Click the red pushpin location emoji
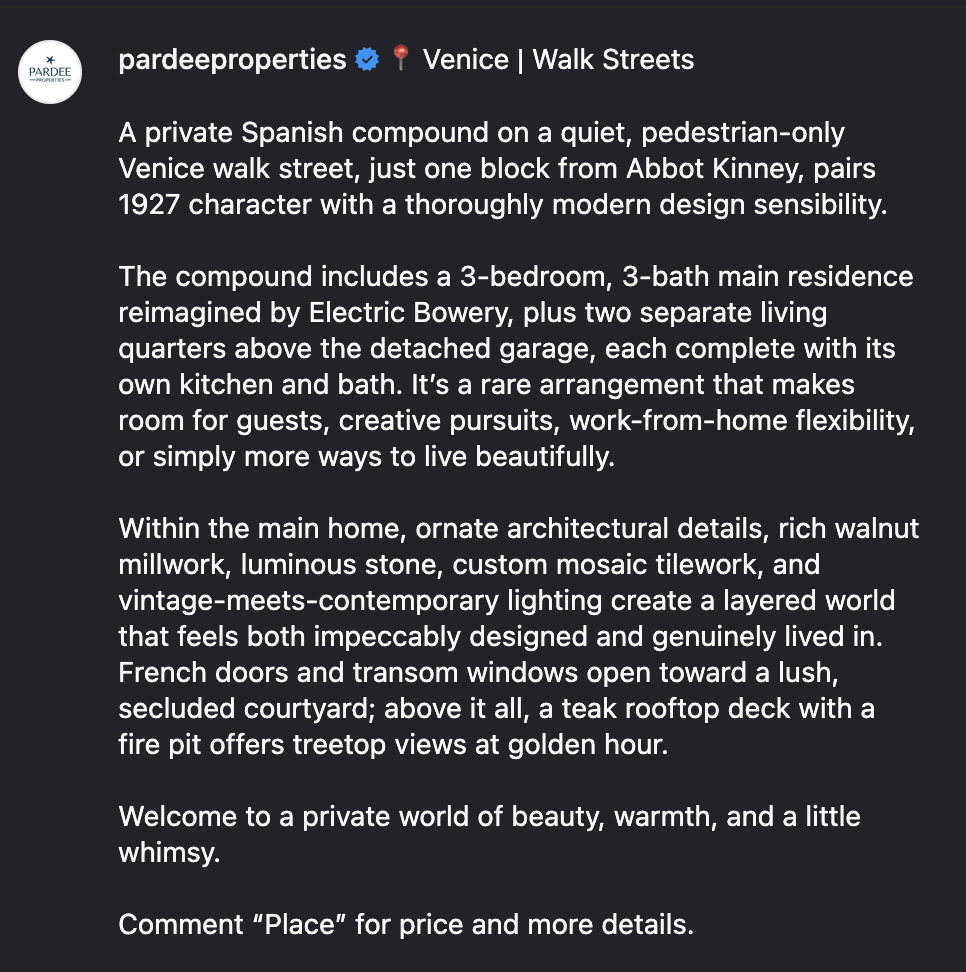Screen dimensions: 966x972 click(401, 58)
